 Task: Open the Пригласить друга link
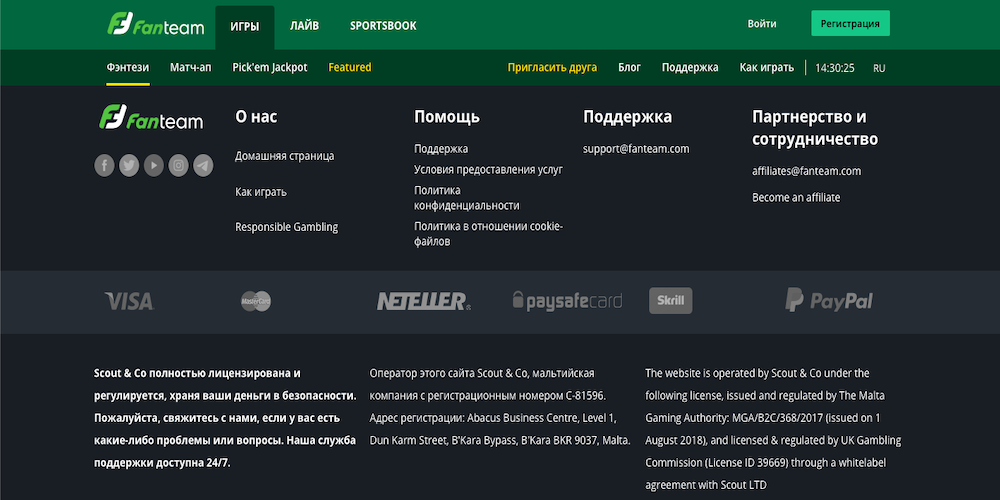[552, 68]
